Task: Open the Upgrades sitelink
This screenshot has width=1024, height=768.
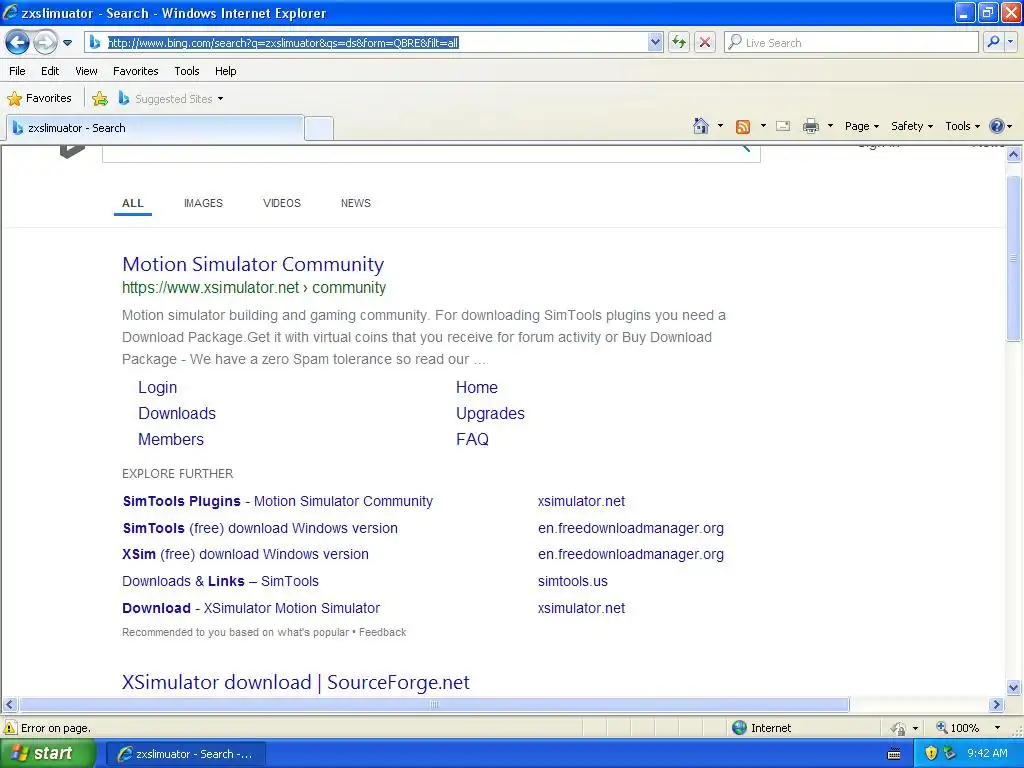Action: 490,413
